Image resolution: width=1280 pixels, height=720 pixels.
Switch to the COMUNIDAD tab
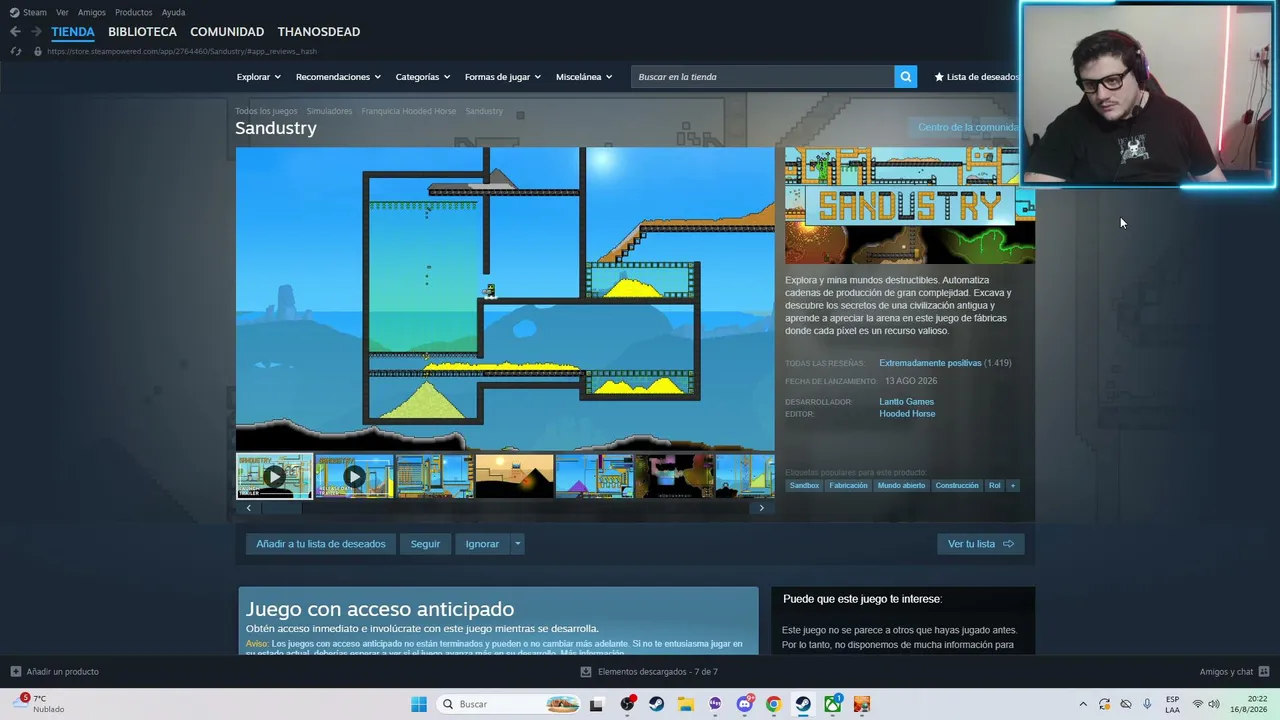[x=227, y=32]
